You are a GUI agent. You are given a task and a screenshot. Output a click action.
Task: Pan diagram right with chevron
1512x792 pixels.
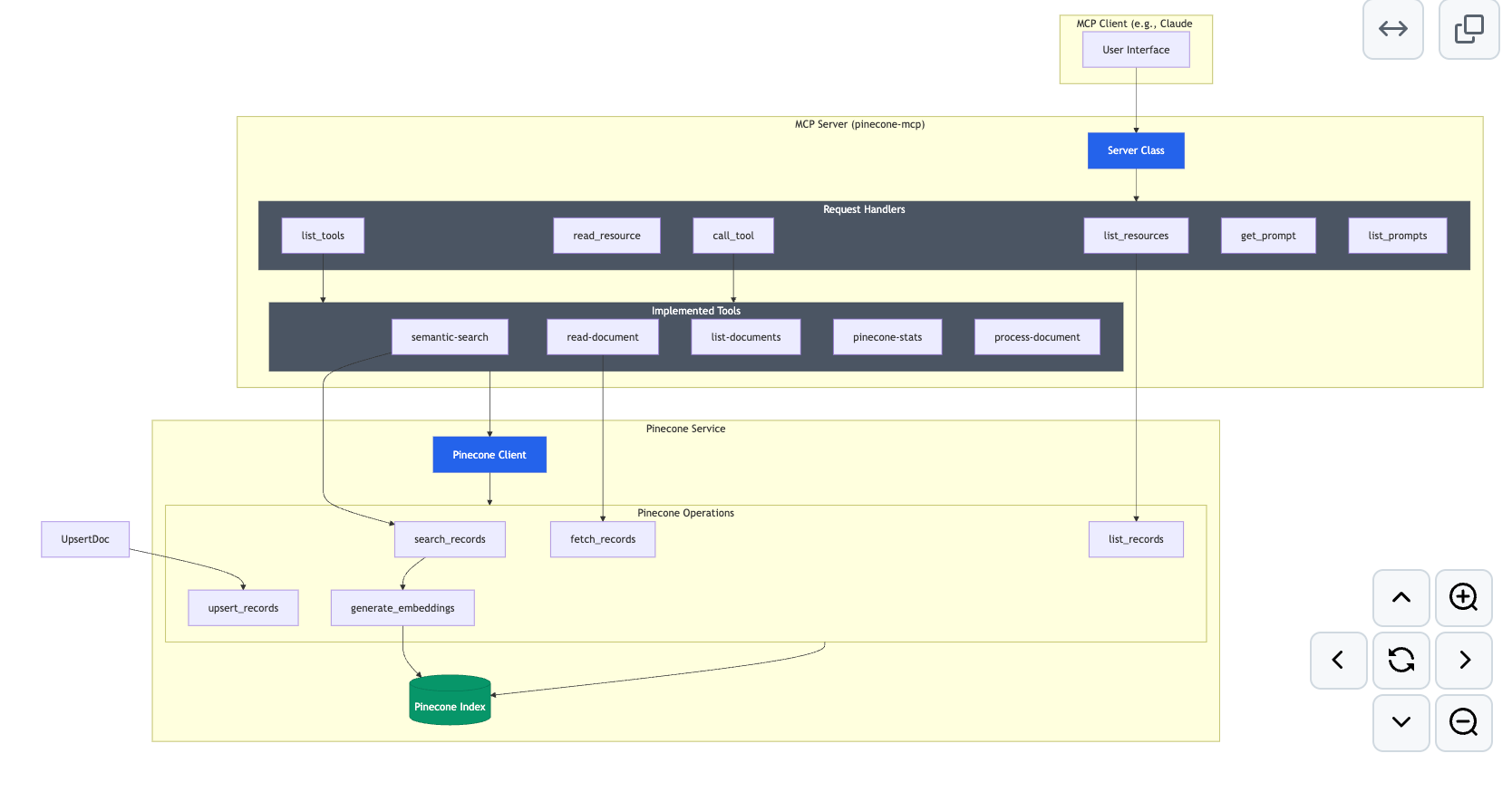(1463, 660)
